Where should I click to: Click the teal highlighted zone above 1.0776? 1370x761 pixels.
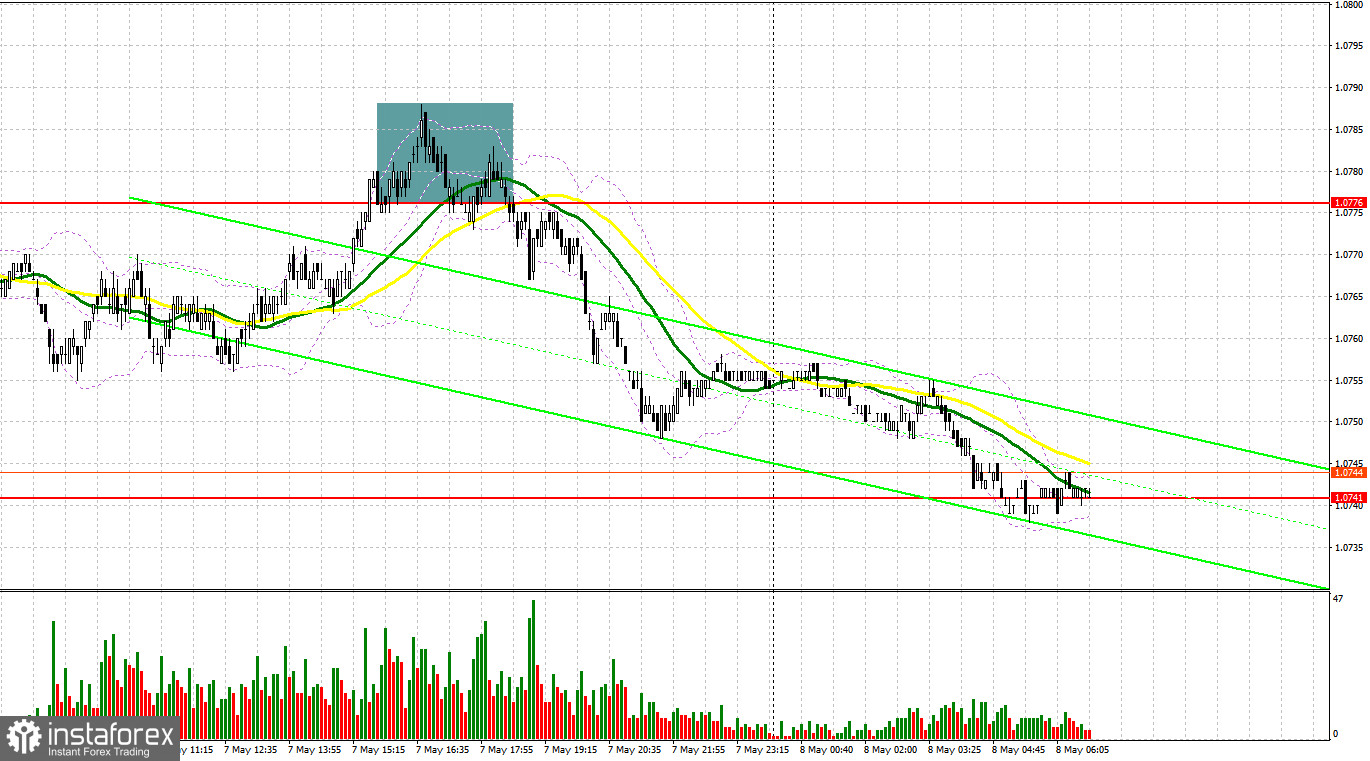coord(445,152)
